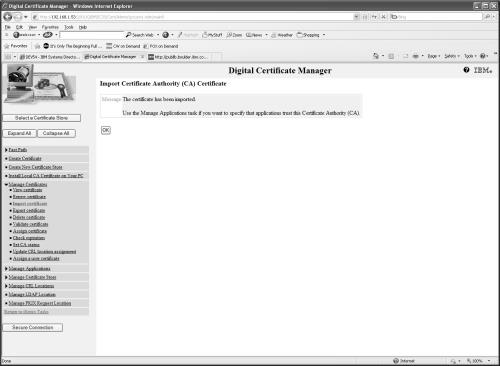
Task: Click the Stop (X) icon beside address bar
Action: click(x=383, y=17)
